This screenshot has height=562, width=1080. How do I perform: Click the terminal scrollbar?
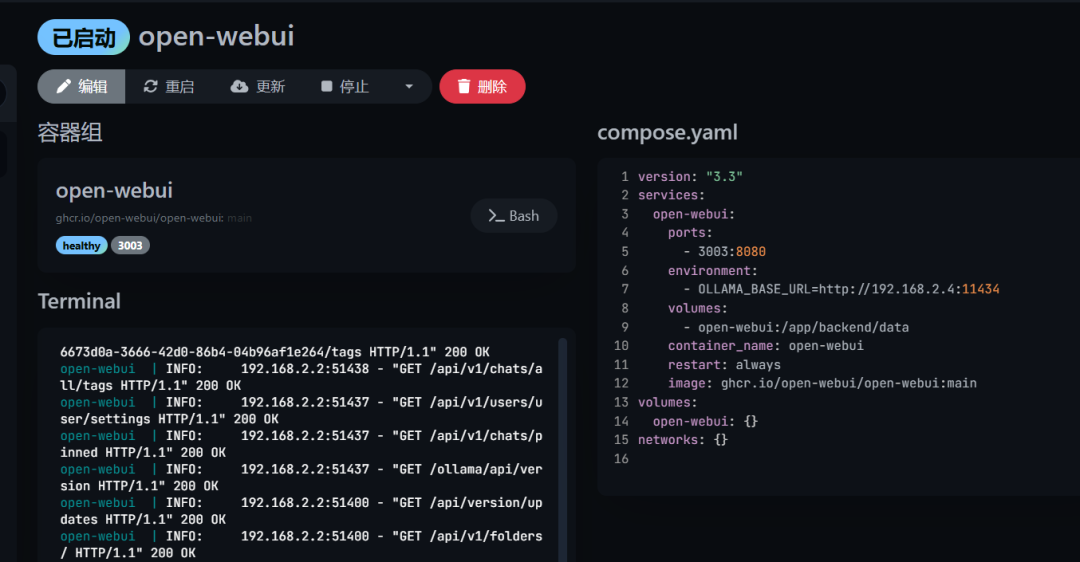pos(563,448)
